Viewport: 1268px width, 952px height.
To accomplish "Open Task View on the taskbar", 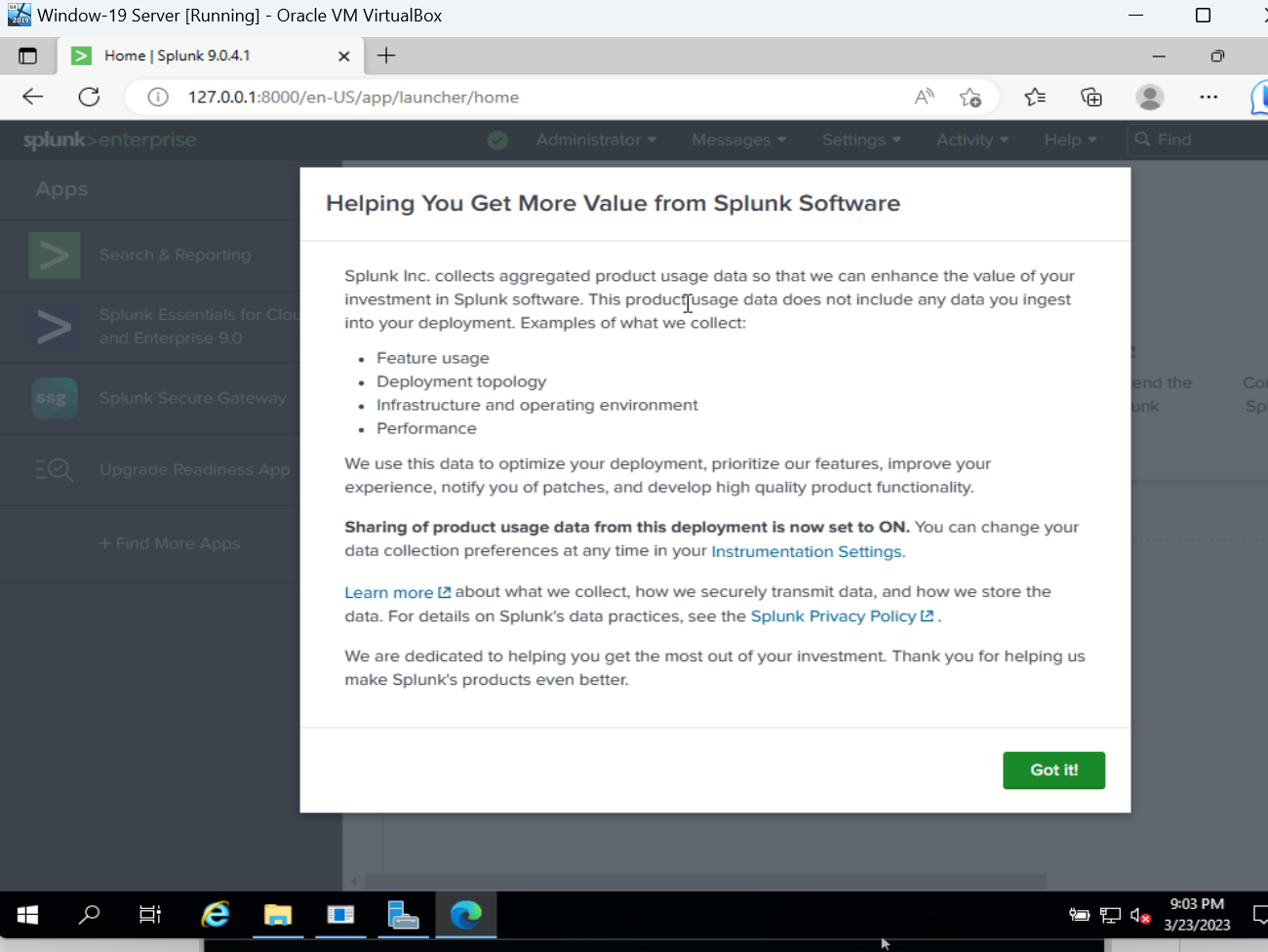I will 150,915.
